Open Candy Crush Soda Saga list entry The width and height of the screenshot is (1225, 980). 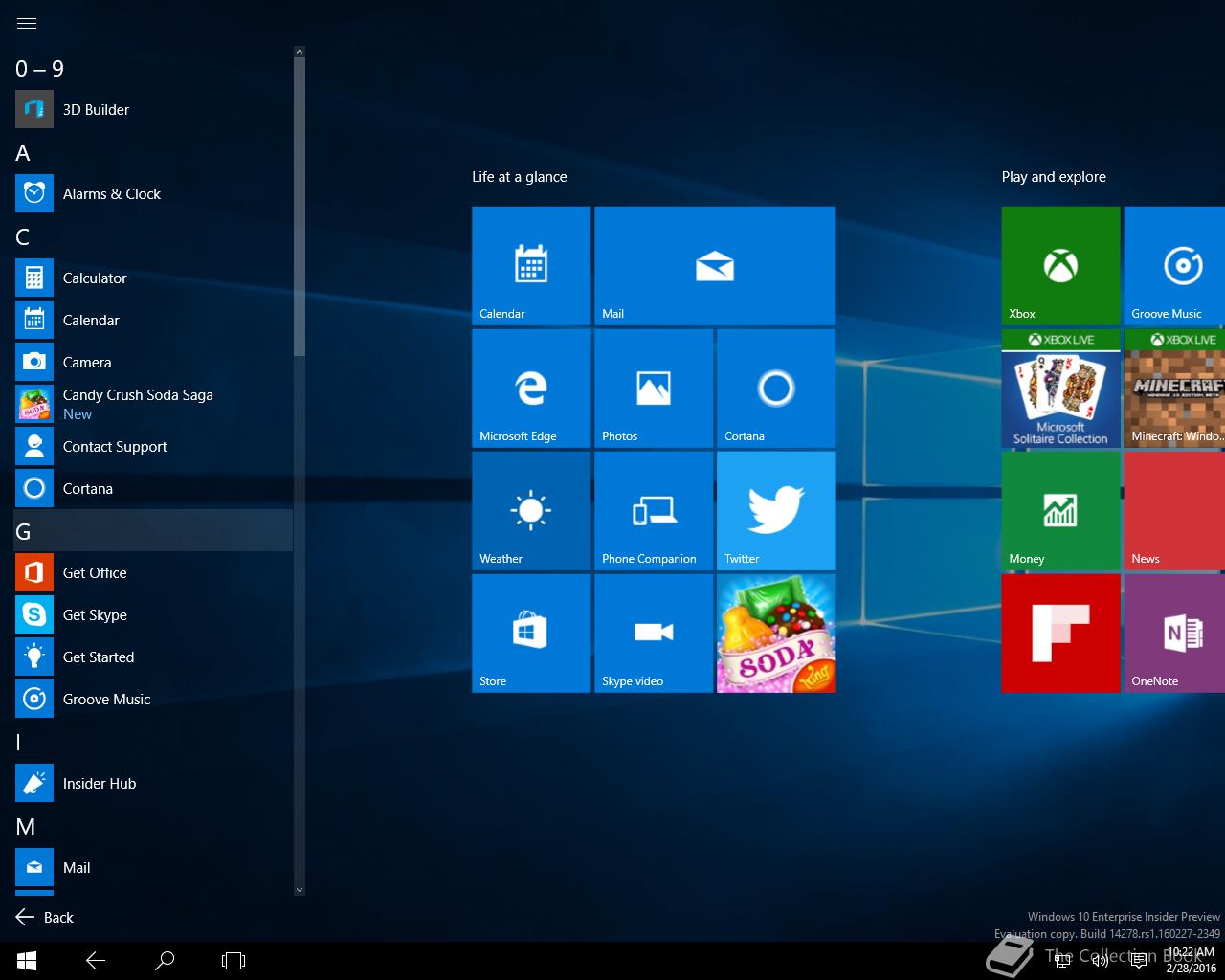(153, 404)
